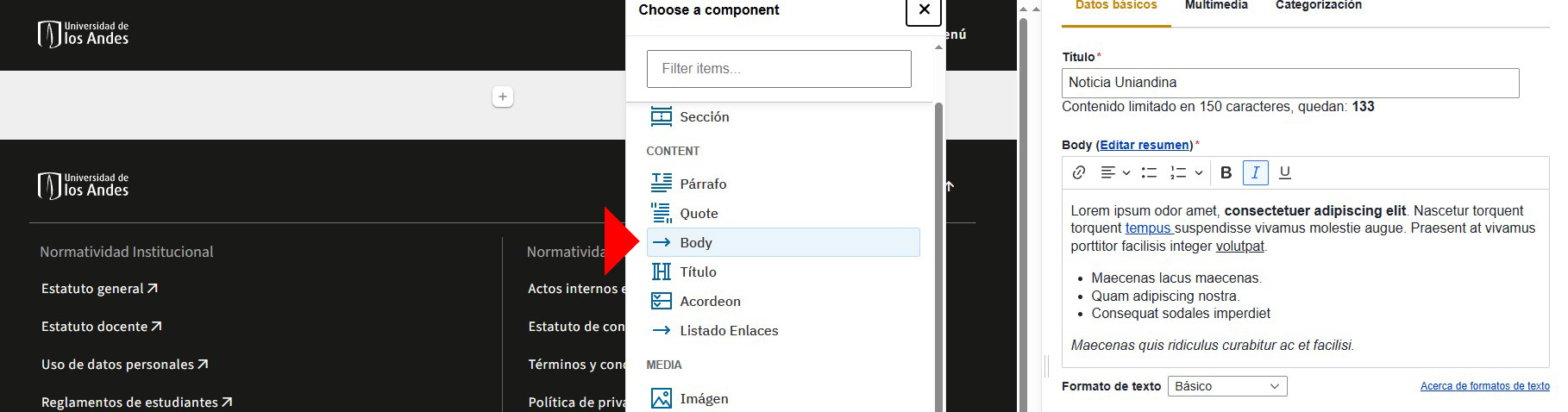
Task: Insert a bulleted list
Action: [1149, 172]
